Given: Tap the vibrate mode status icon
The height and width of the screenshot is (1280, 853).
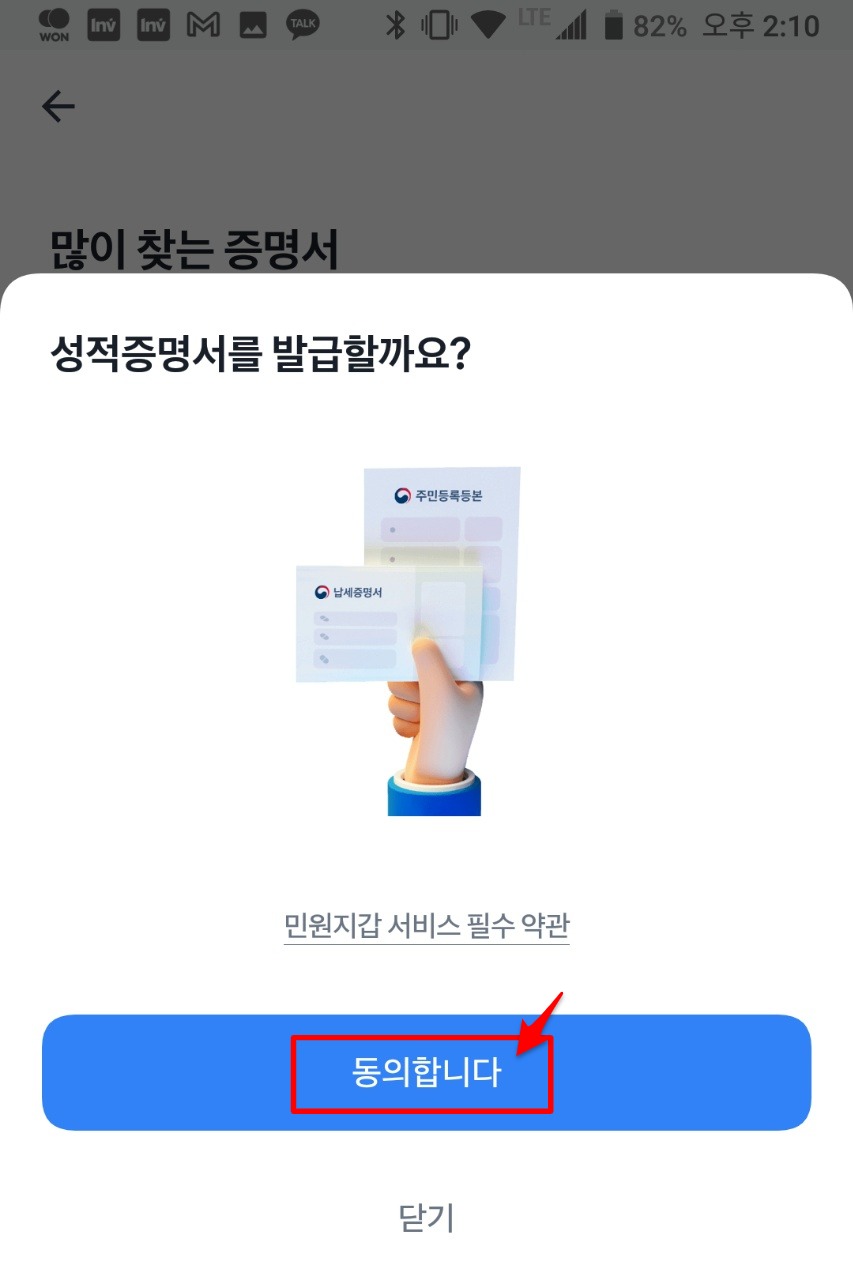Looking at the screenshot, I should 439,25.
